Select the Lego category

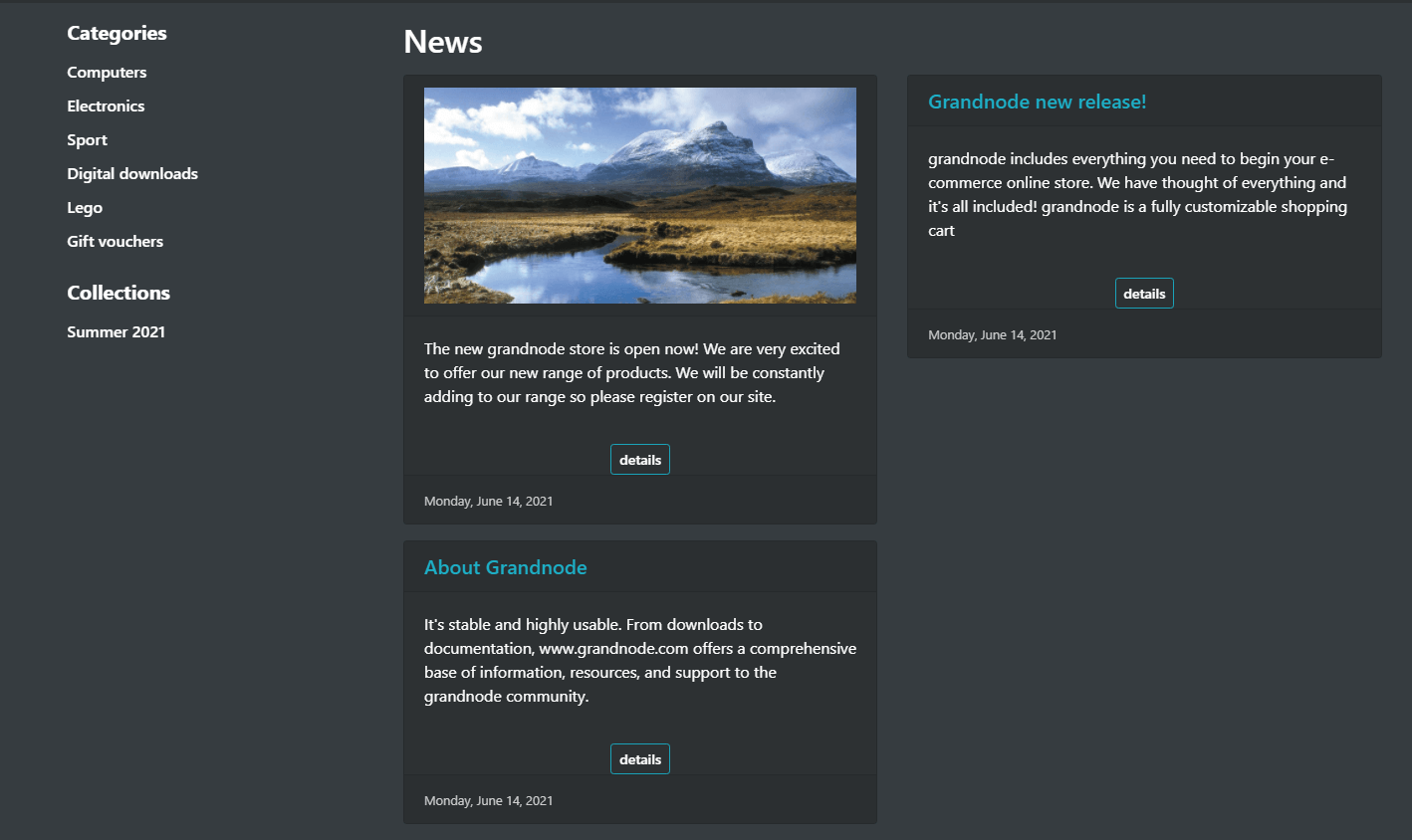click(x=85, y=208)
